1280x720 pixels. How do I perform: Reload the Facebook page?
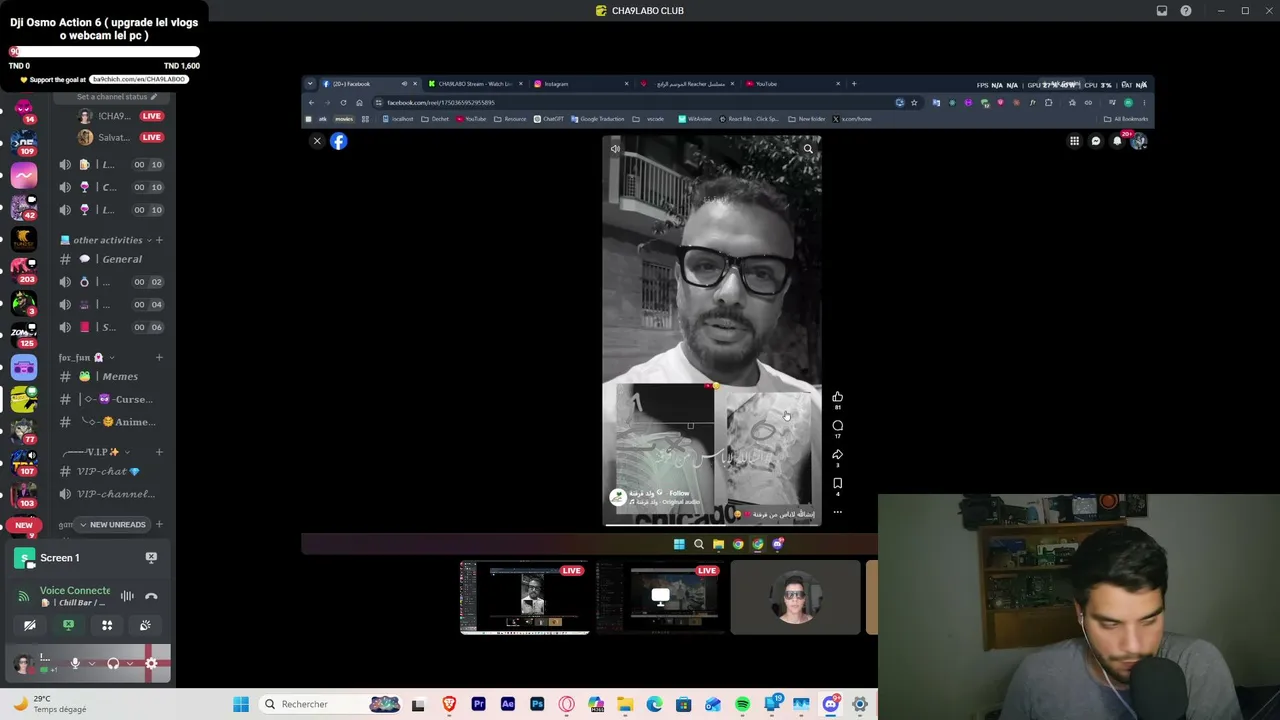coord(343,102)
